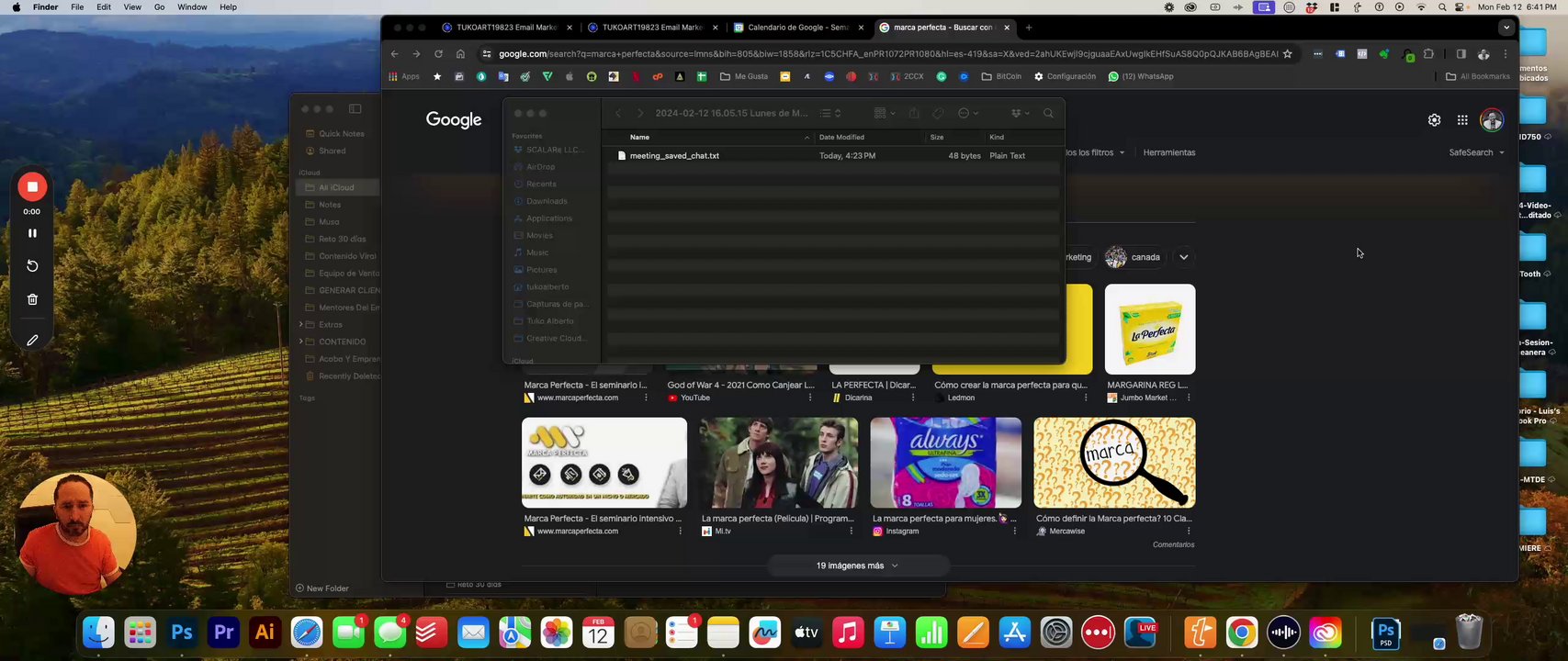This screenshot has height=661, width=1568.
Task: Open Google quick settings gear
Action: click(x=1434, y=120)
